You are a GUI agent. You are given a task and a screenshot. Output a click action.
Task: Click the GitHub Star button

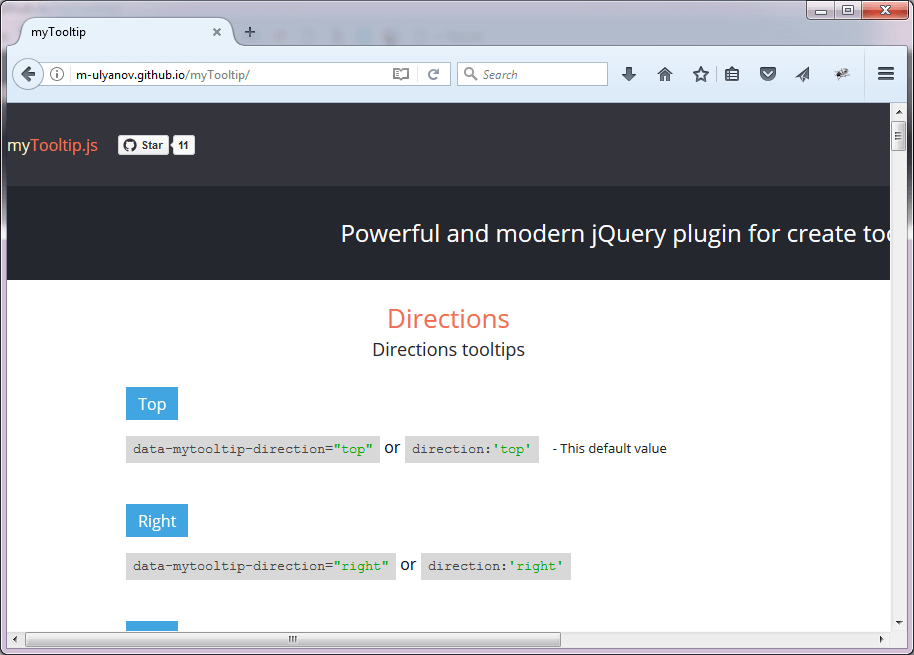pyautogui.click(x=143, y=145)
